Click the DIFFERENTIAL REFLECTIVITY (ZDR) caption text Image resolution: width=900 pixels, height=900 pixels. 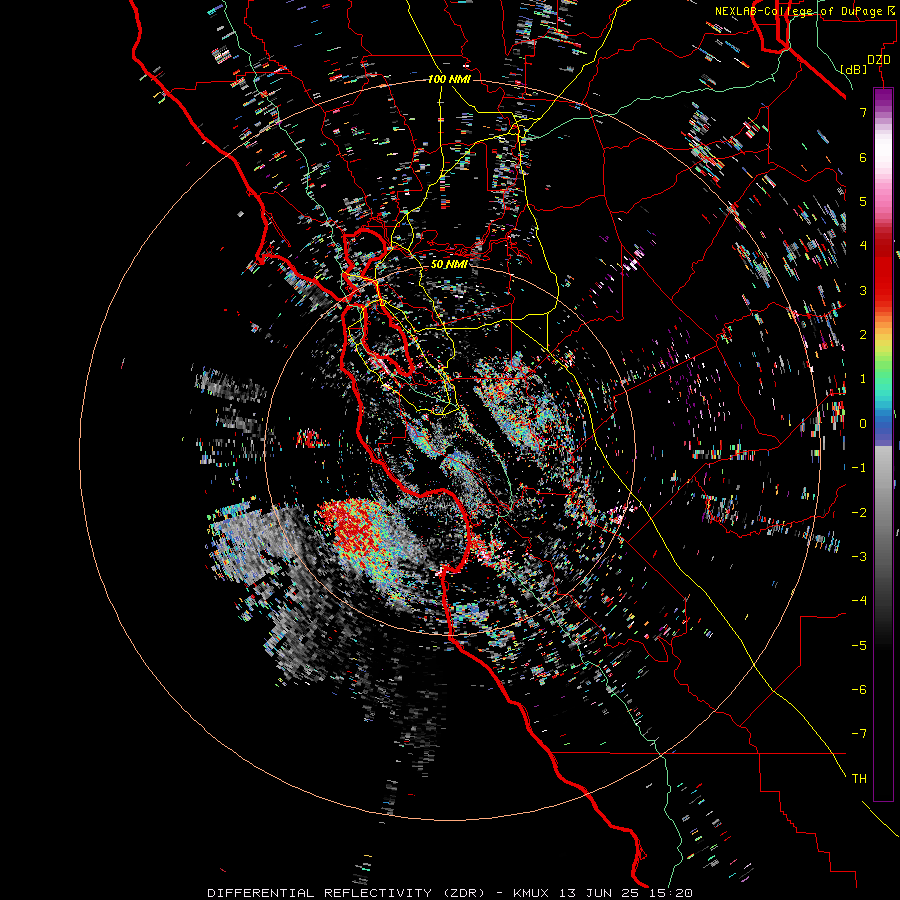click(x=346, y=893)
